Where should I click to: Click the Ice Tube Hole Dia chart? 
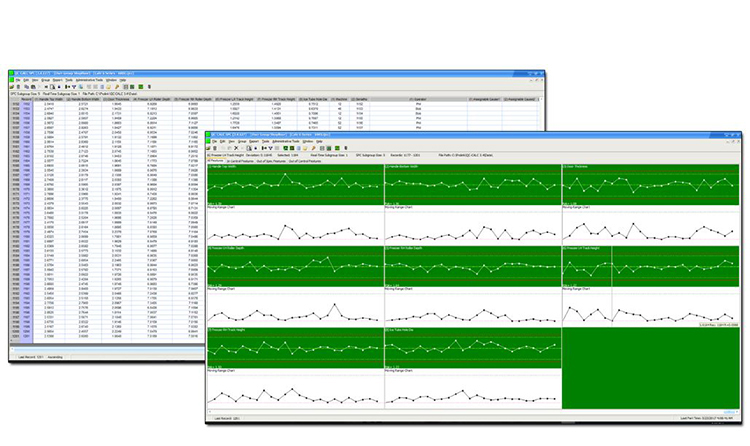472,346
